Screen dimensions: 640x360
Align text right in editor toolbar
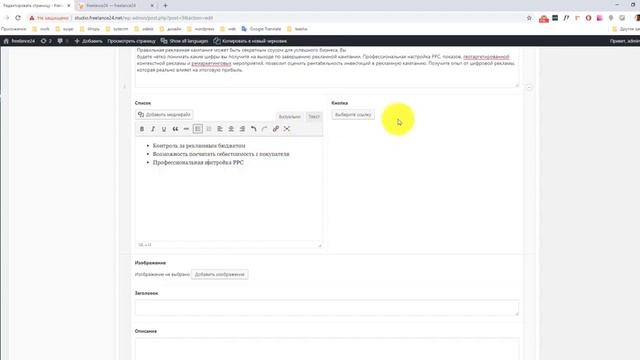click(242, 129)
